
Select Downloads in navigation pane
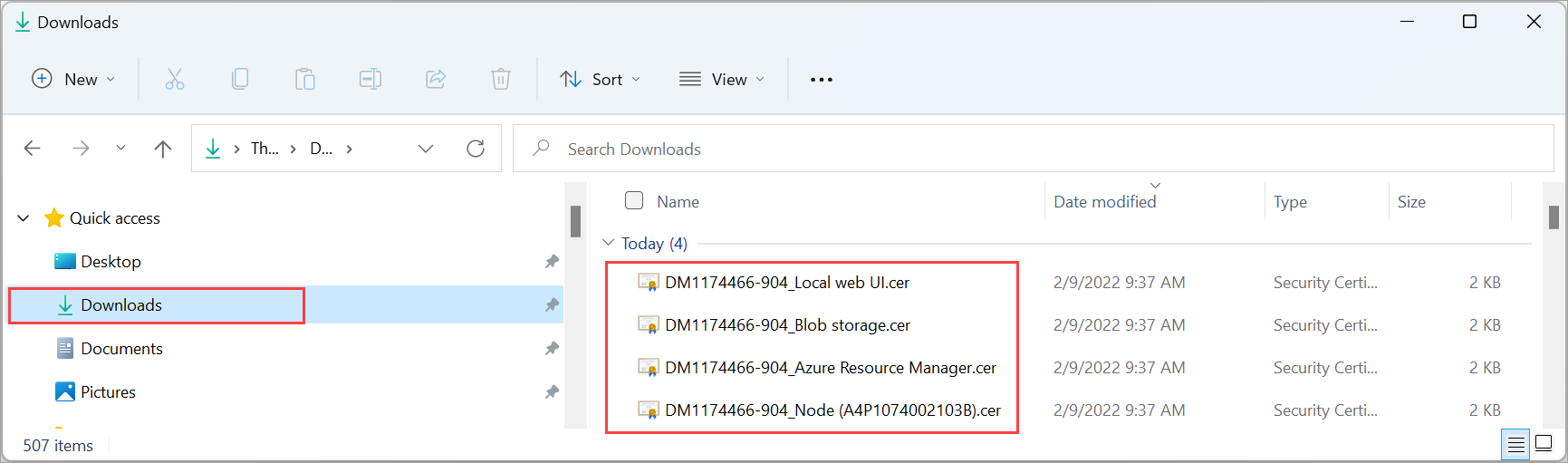[x=284, y=305]
